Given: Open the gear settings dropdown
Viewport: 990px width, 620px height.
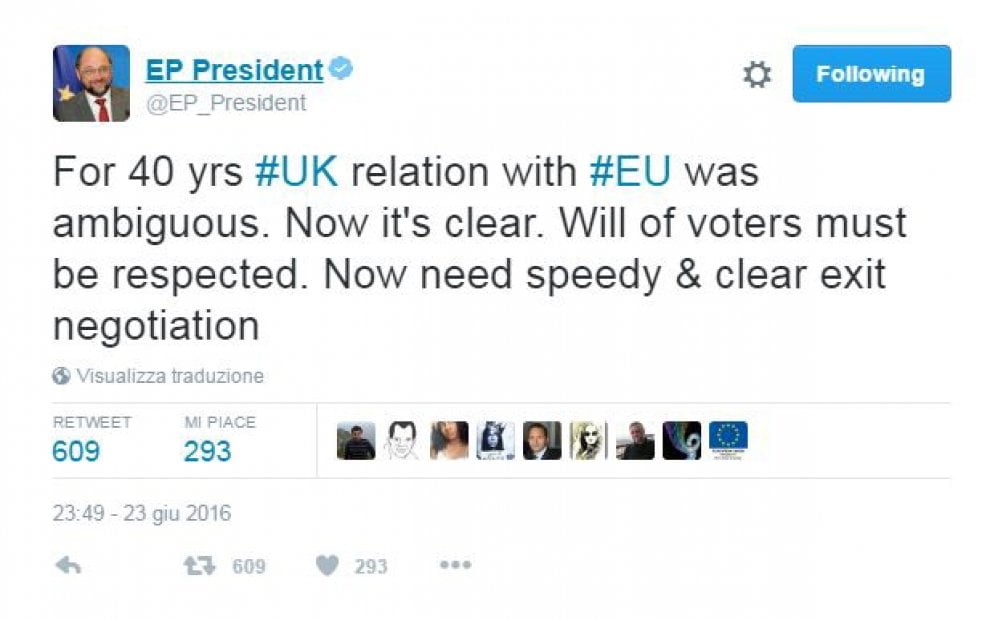Looking at the screenshot, I should [x=756, y=75].
